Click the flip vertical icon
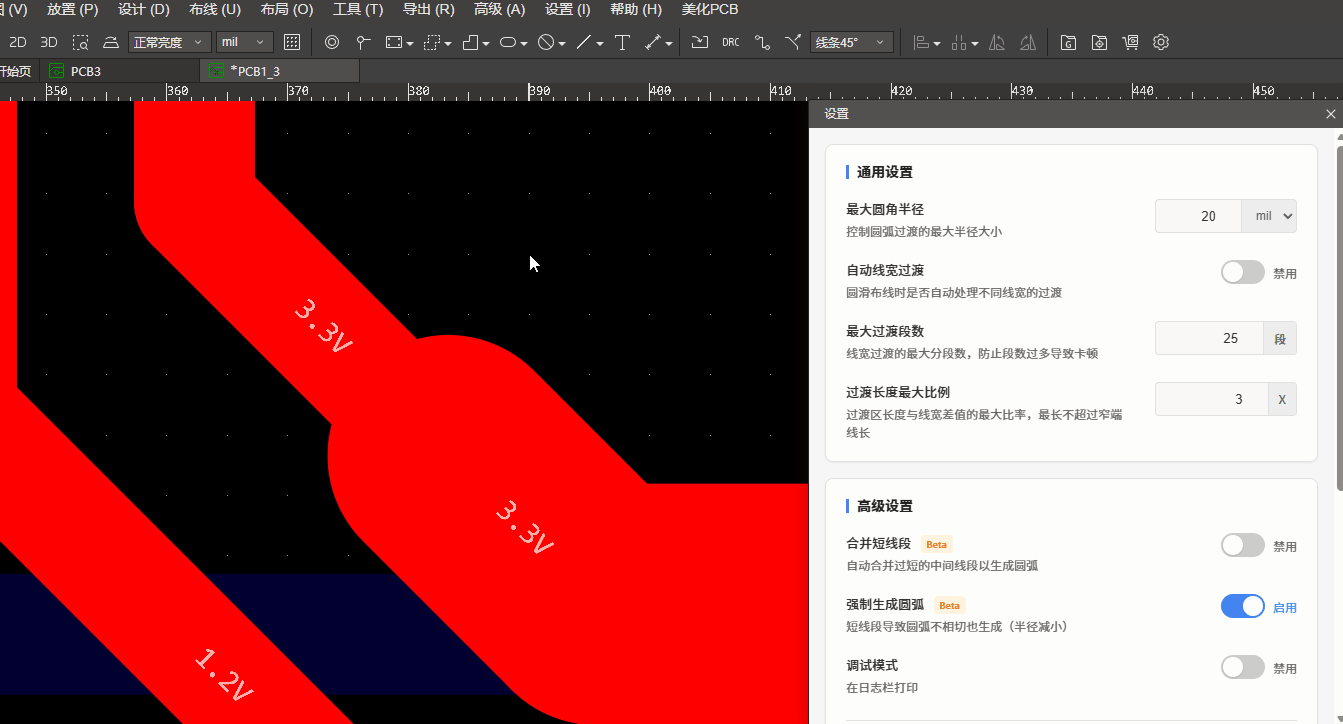 (1028, 42)
